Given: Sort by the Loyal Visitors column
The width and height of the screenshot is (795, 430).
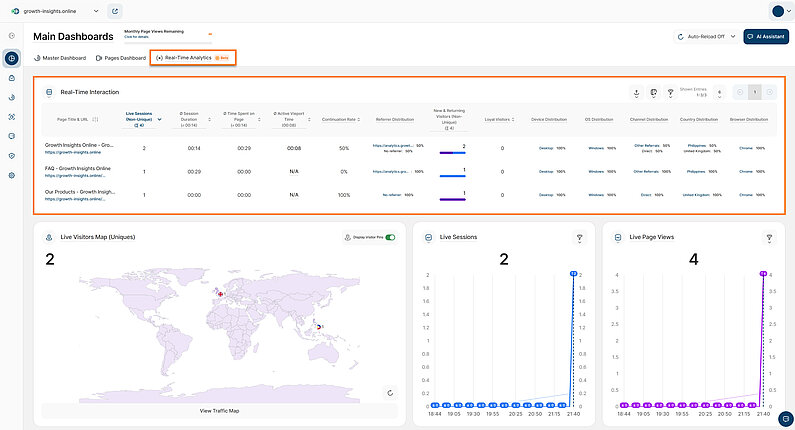Looking at the screenshot, I should [513, 120].
